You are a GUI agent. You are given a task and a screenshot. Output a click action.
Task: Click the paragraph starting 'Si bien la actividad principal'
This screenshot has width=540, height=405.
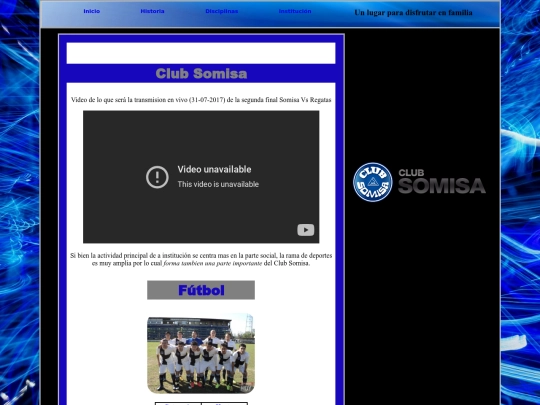tap(201, 259)
